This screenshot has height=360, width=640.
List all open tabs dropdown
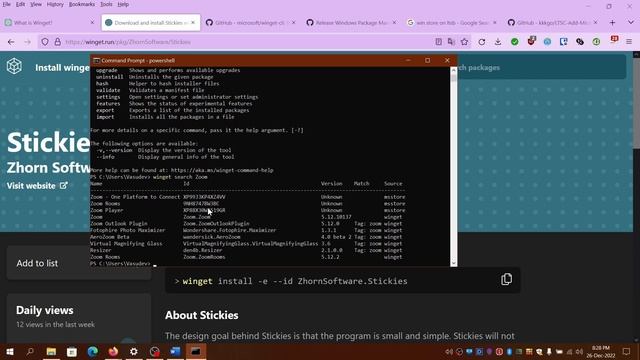tap(631, 22)
